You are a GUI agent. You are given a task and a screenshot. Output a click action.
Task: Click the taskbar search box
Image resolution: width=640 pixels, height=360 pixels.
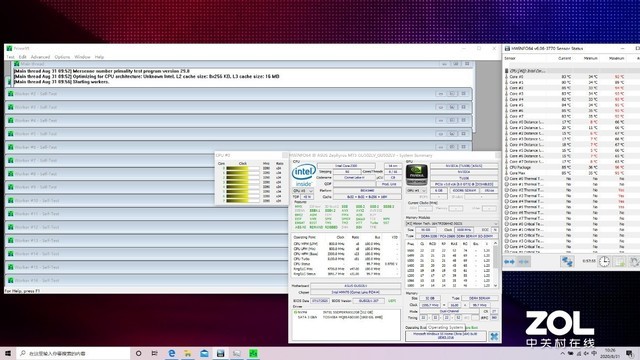73,353
